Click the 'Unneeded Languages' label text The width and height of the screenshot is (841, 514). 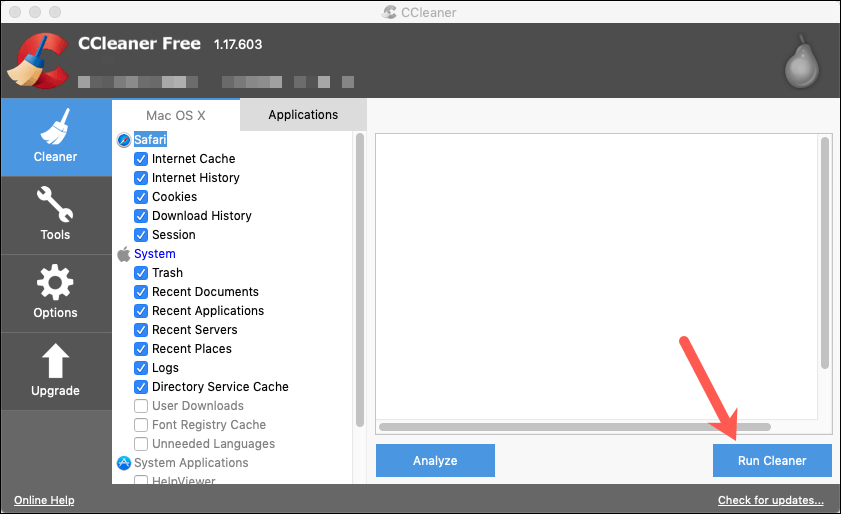coord(213,444)
